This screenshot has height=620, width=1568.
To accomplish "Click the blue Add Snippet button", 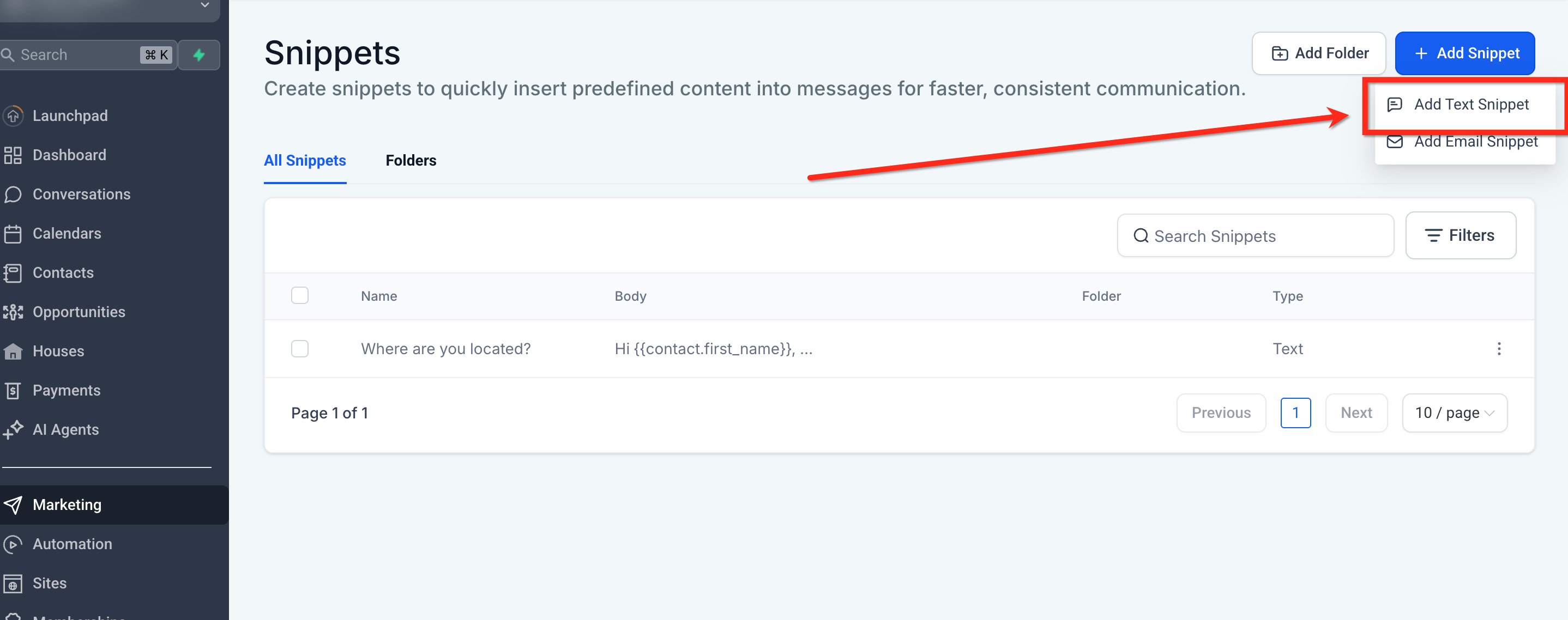I will [x=1464, y=53].
